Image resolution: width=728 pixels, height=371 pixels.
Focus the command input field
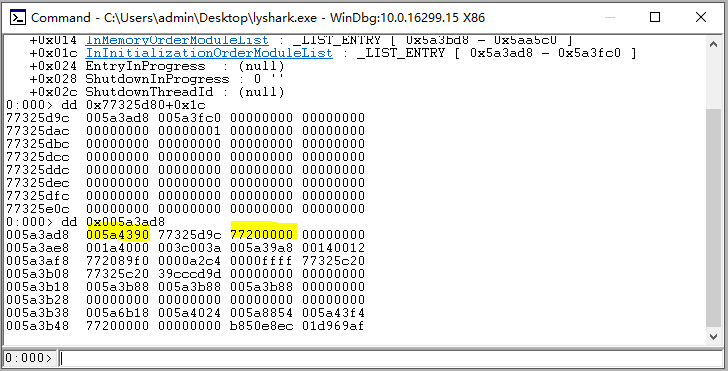(x=389, y=358)
